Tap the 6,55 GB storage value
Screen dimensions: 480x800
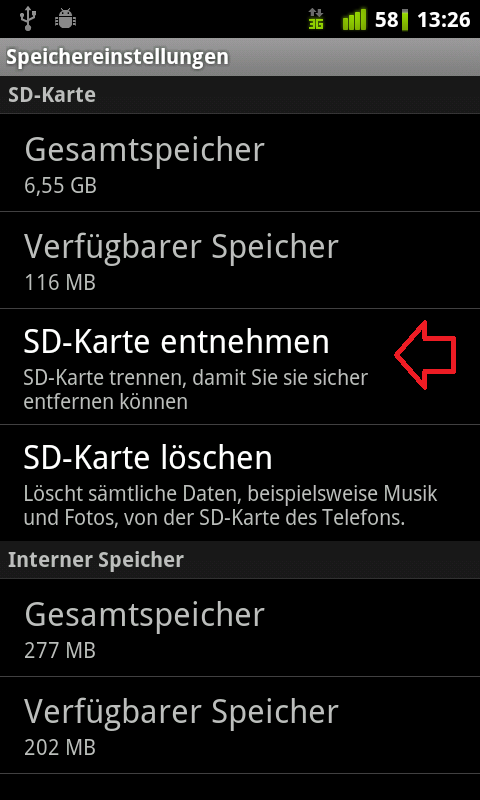(x=60, y=186)
